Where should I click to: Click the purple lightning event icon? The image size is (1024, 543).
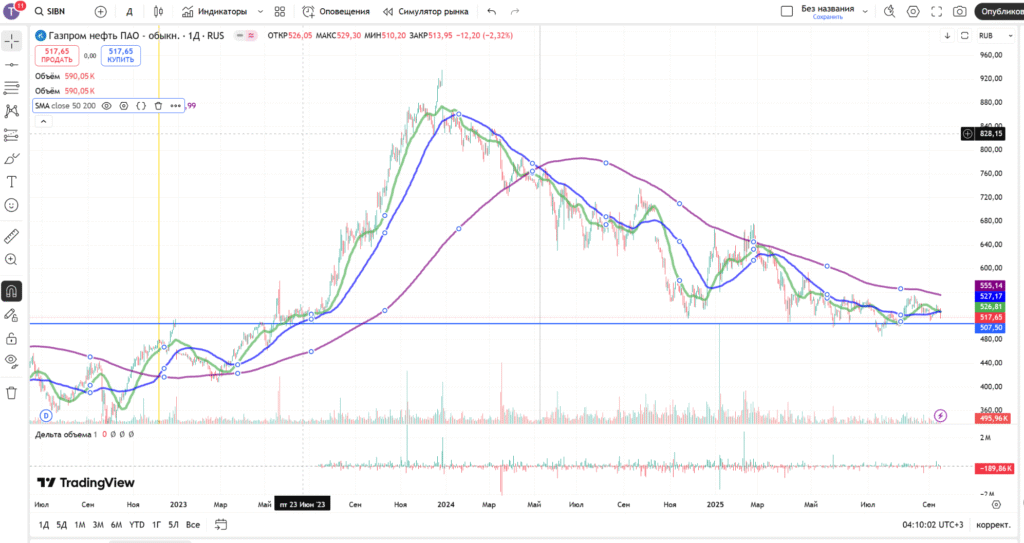tap(940, 416)
